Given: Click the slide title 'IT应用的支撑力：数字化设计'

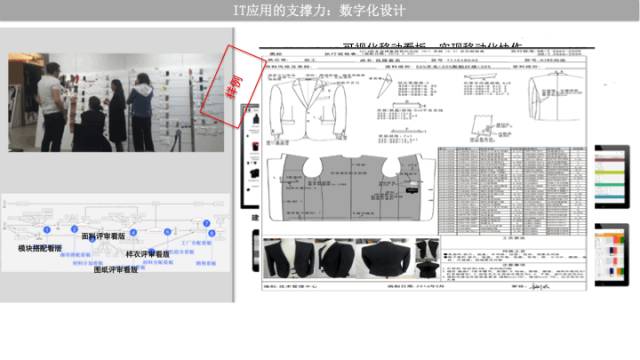Looking at the screenshot, I should point(320,10).
